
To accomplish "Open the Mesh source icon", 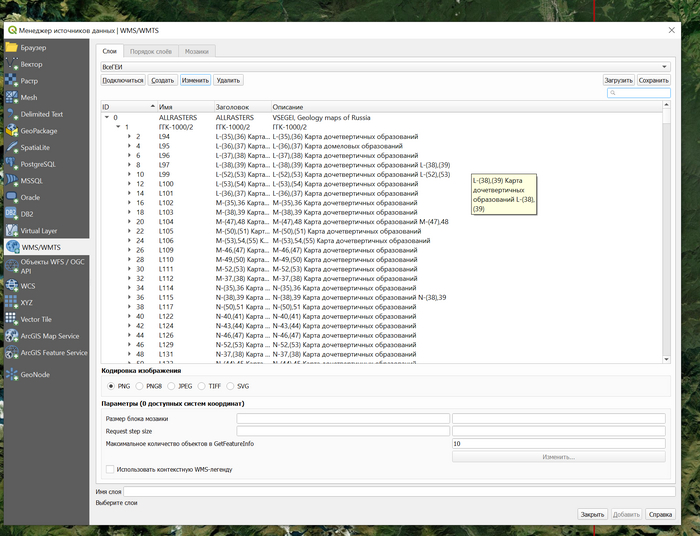I will [12, 98].
